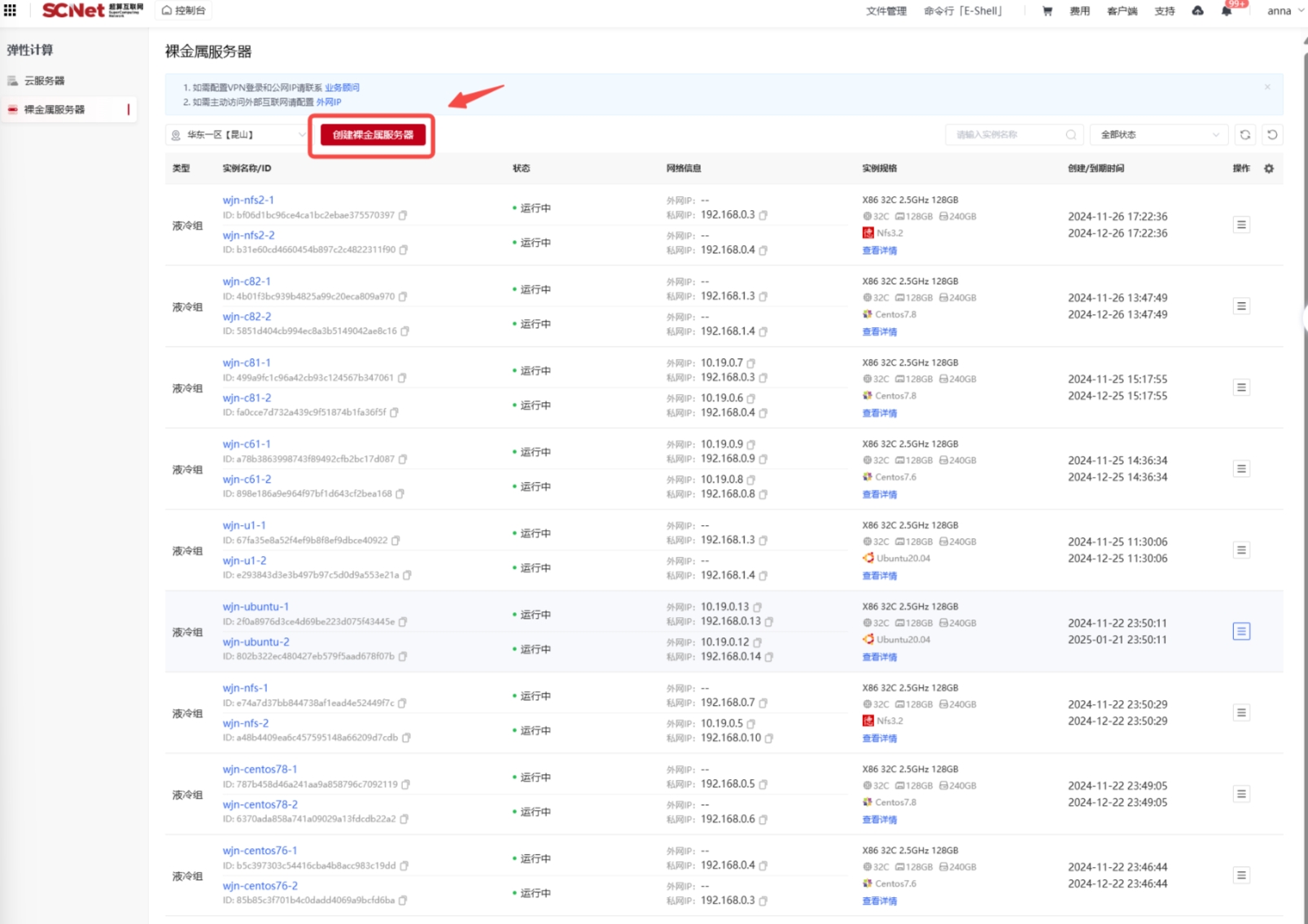This screenshot has height=924, width=1308.
Task: Copy private IP 192.168.0.13 of wjn-ubuntu-1
Action: pos(768,622)
